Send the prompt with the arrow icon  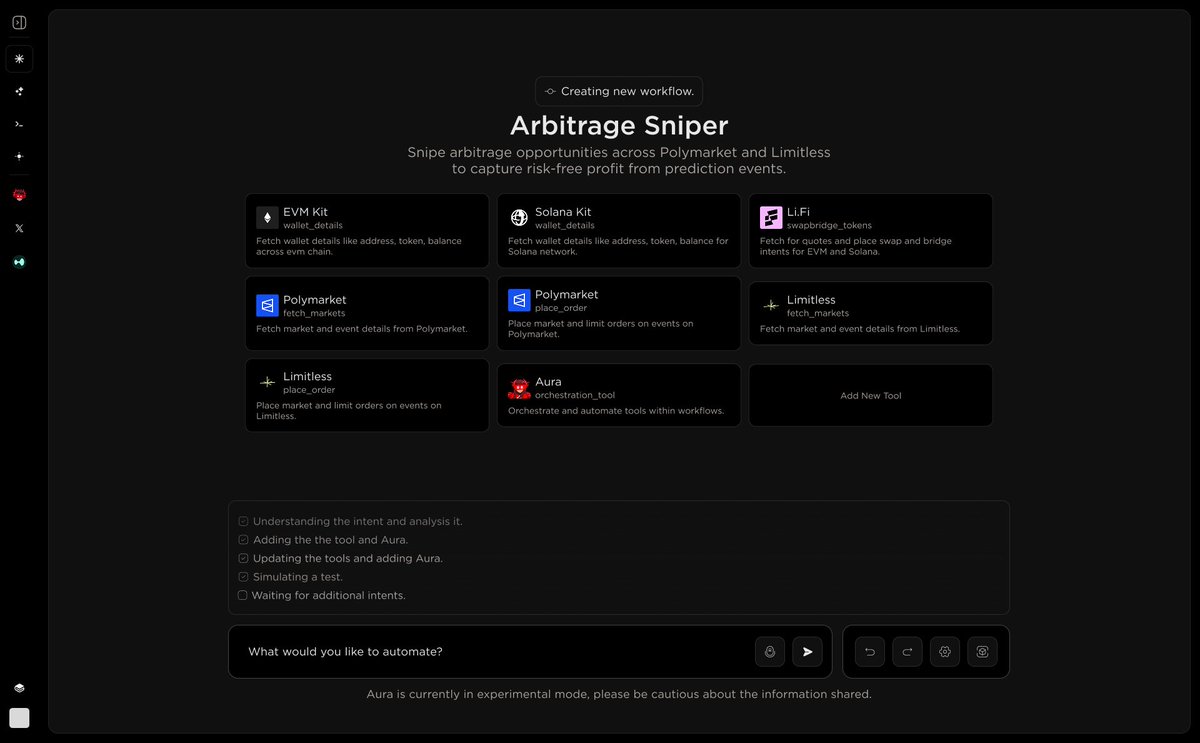pyautogui.click(x=807, y=652)
